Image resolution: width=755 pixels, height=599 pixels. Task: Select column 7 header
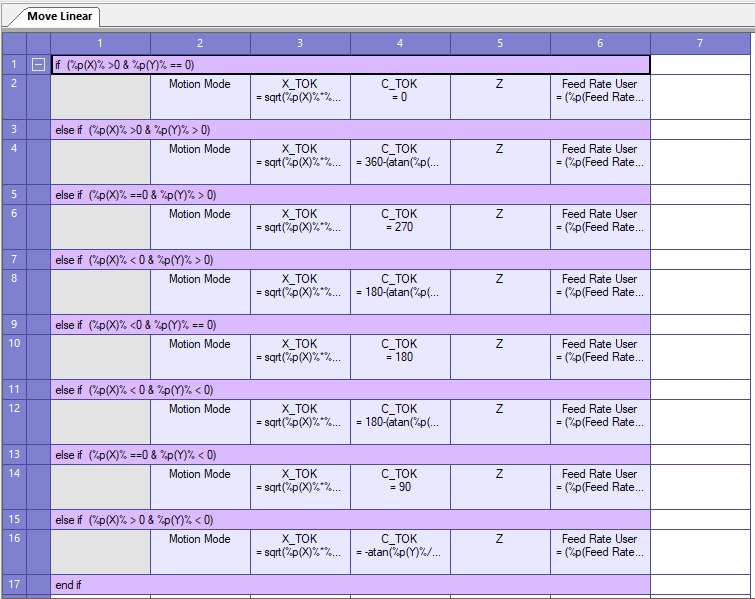click(700, 43)
